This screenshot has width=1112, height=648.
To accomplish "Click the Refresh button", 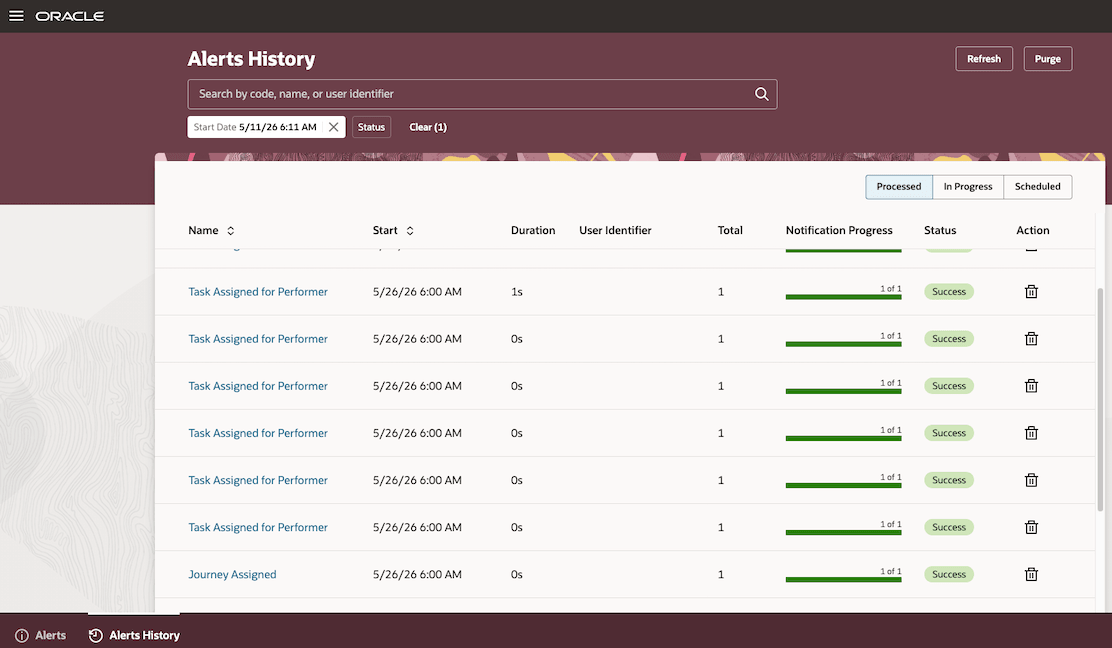I will [984, 59].
